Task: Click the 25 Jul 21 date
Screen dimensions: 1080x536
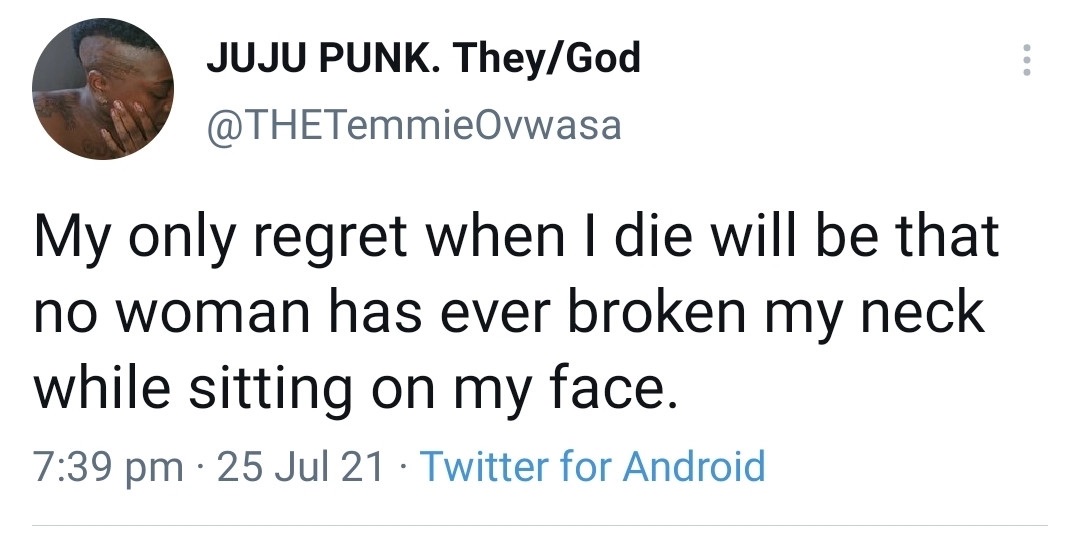Action: tap(300, 467)
